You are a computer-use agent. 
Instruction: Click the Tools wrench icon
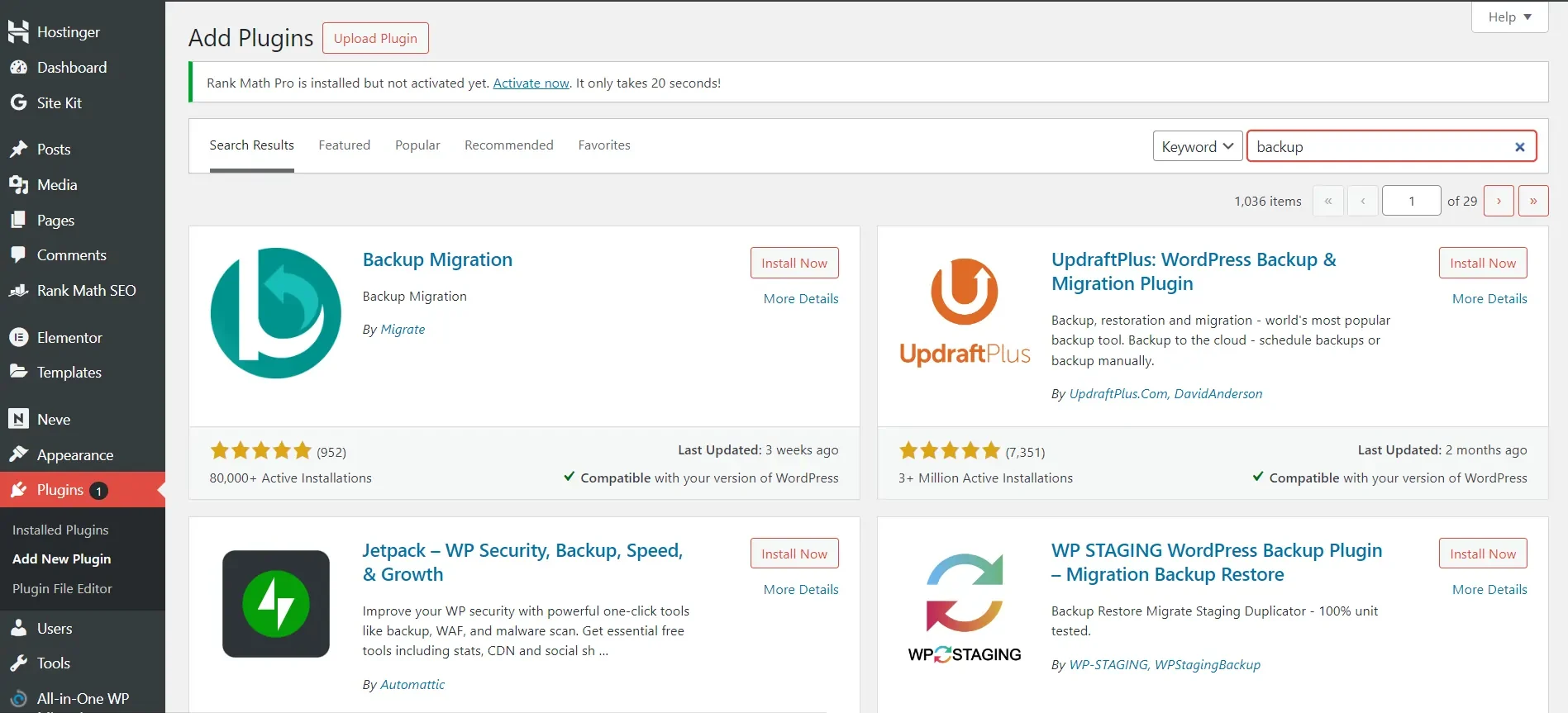18,663
